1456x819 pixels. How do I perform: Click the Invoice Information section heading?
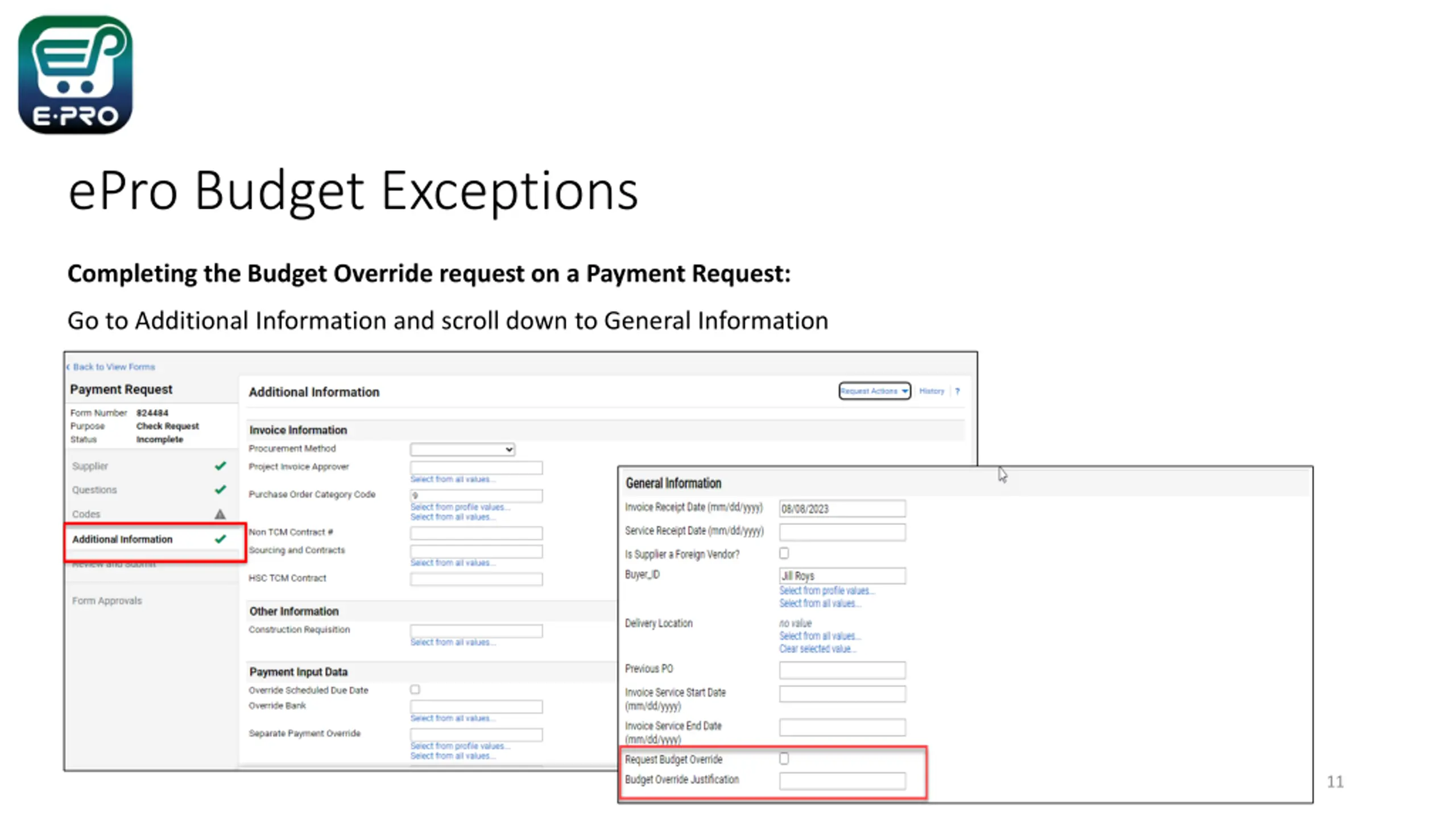298,430
